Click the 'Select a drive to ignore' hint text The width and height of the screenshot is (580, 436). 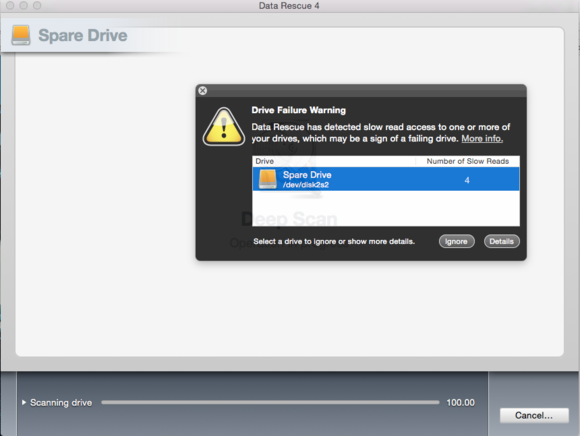tap(334, 241)
